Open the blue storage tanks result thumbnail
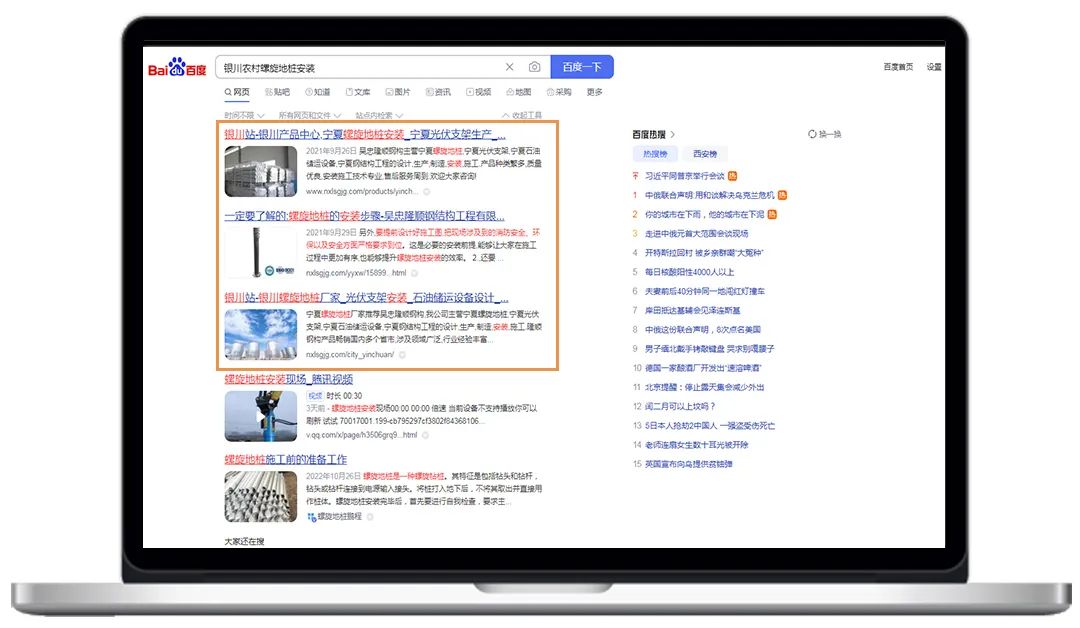The height and width of the screenshot is (628, 1080). (x=260, y=335)
